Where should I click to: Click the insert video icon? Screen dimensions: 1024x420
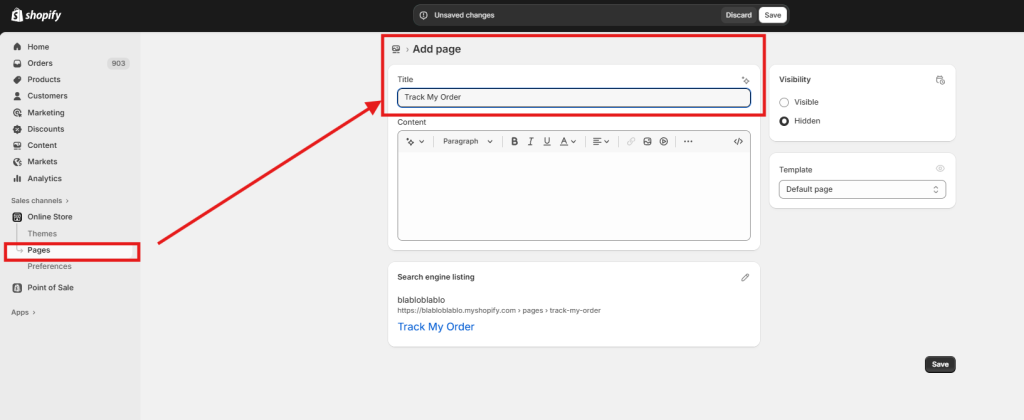tap(664, 141)
